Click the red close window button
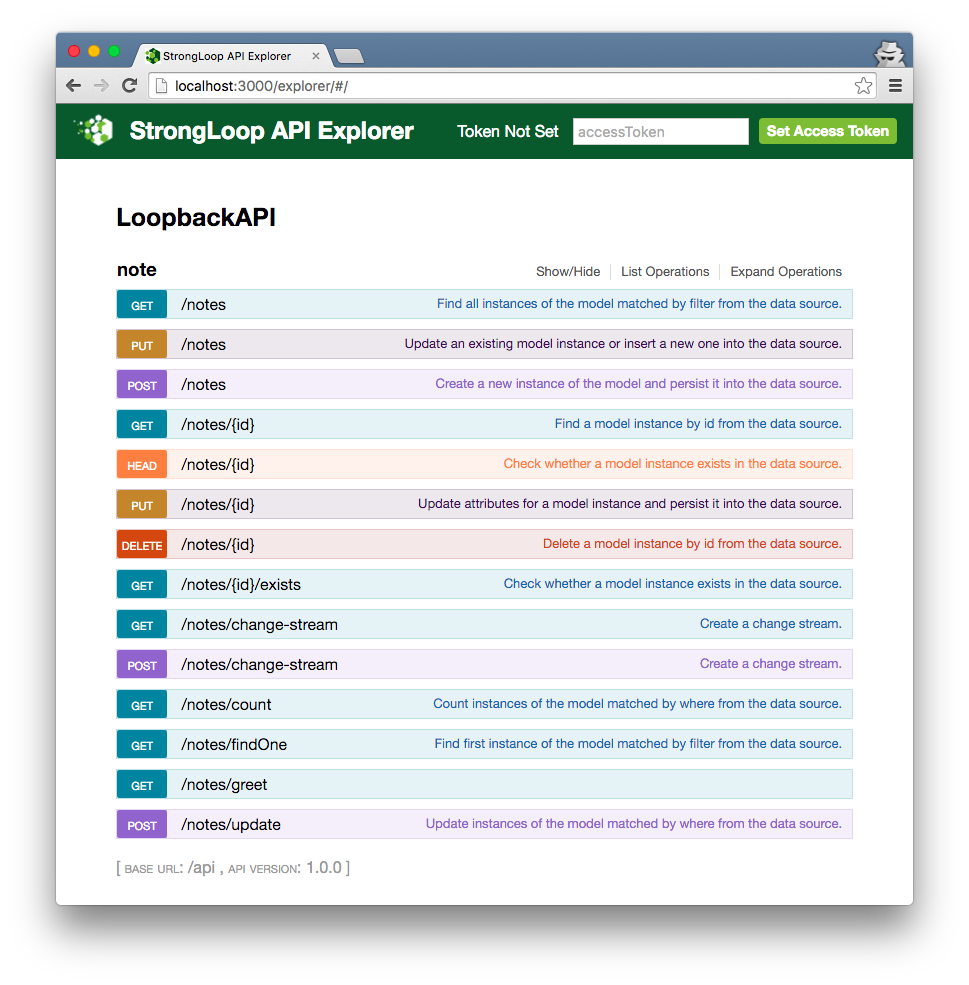The height and width of the screenshot is (985, 969). 74,51
